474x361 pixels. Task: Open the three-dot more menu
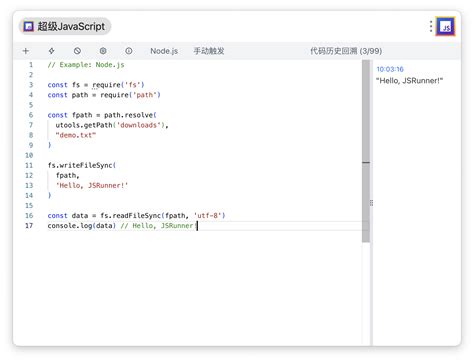(x=431, y=27)
